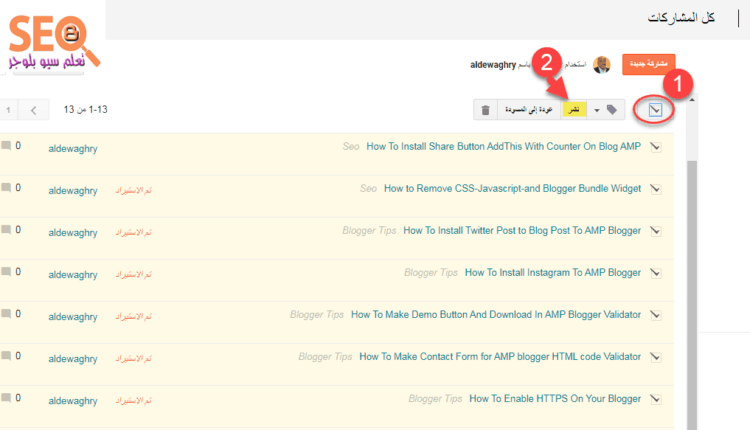The height and width of the screenshot is (430, 750).
Task: Click the aldewaghry username at top
Action: pyautogui.click(x=493, y=65)
